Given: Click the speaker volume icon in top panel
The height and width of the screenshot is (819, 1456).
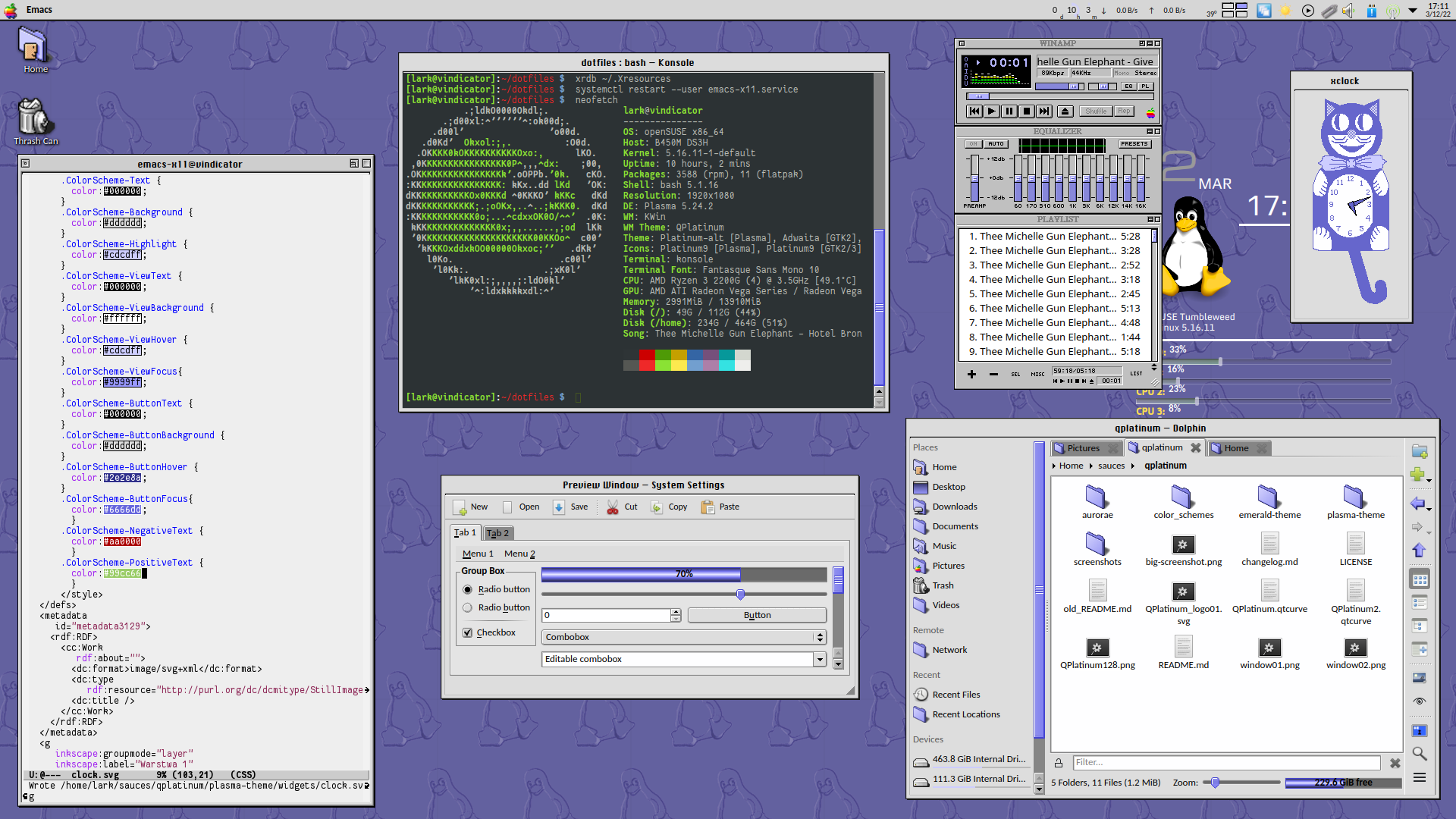Looking at the screenshot, I should coord(1348,11).
